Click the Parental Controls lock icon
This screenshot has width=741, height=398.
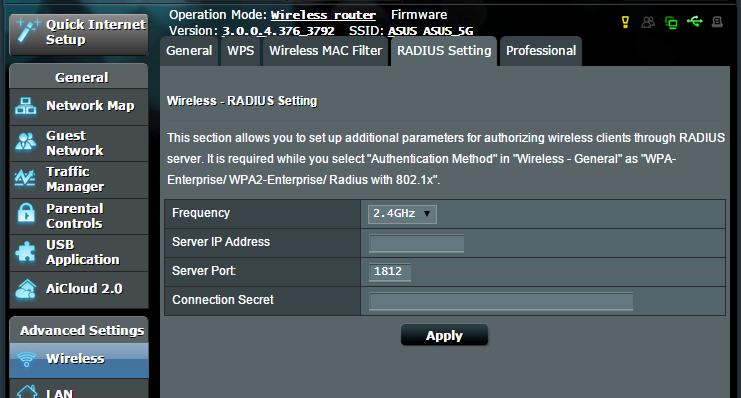tap(26, 213)
